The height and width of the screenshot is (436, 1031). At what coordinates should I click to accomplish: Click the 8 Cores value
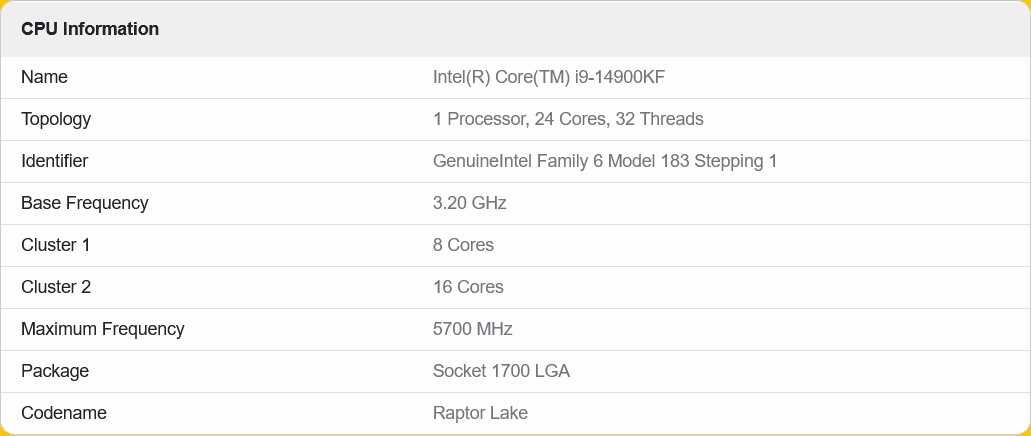pyautogui.click(x=463, y=245)
